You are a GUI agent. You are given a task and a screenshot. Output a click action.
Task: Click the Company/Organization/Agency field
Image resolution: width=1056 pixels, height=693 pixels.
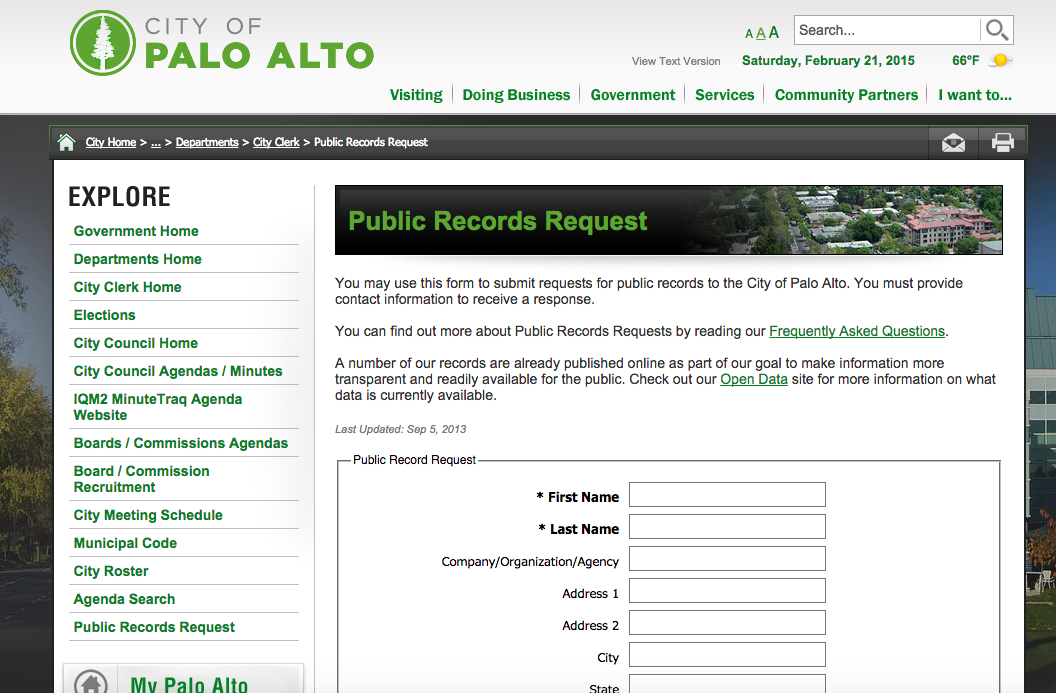tap(727, 558)
